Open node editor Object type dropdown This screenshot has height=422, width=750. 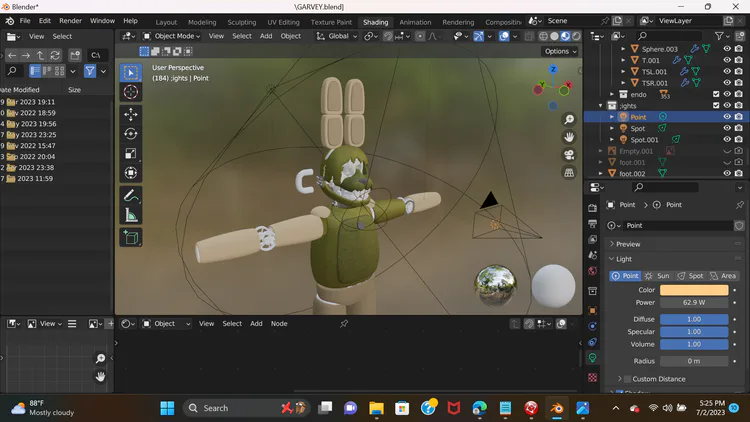pos(166,324)
